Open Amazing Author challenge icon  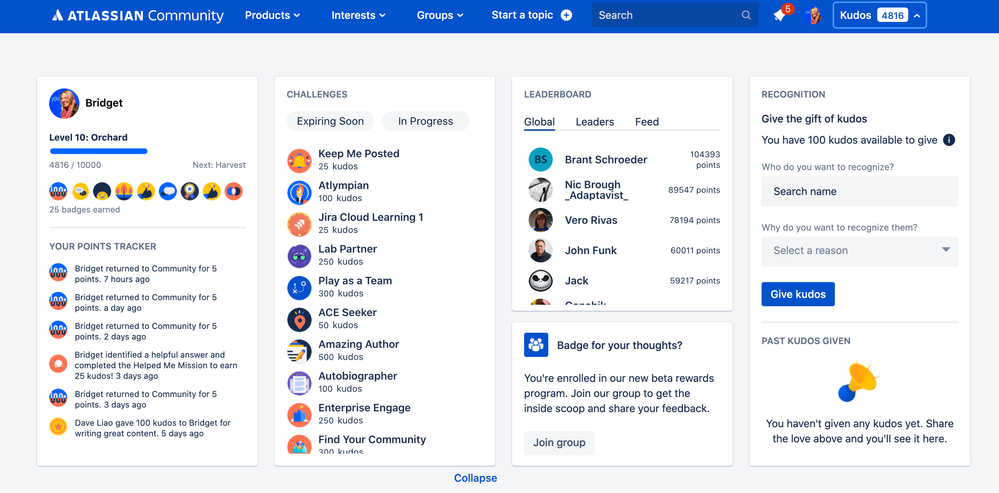[299, 351]
